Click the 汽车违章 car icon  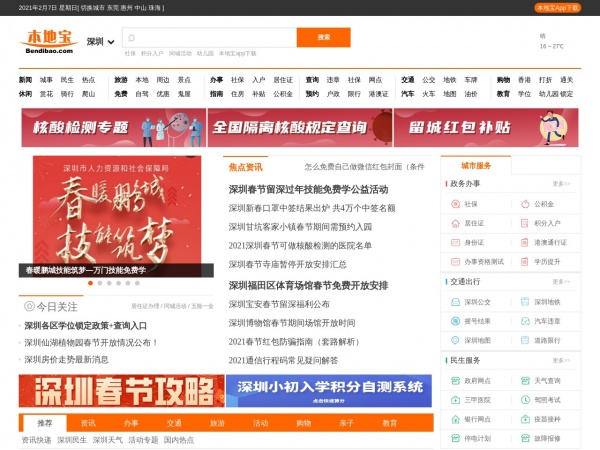point(525,321)
